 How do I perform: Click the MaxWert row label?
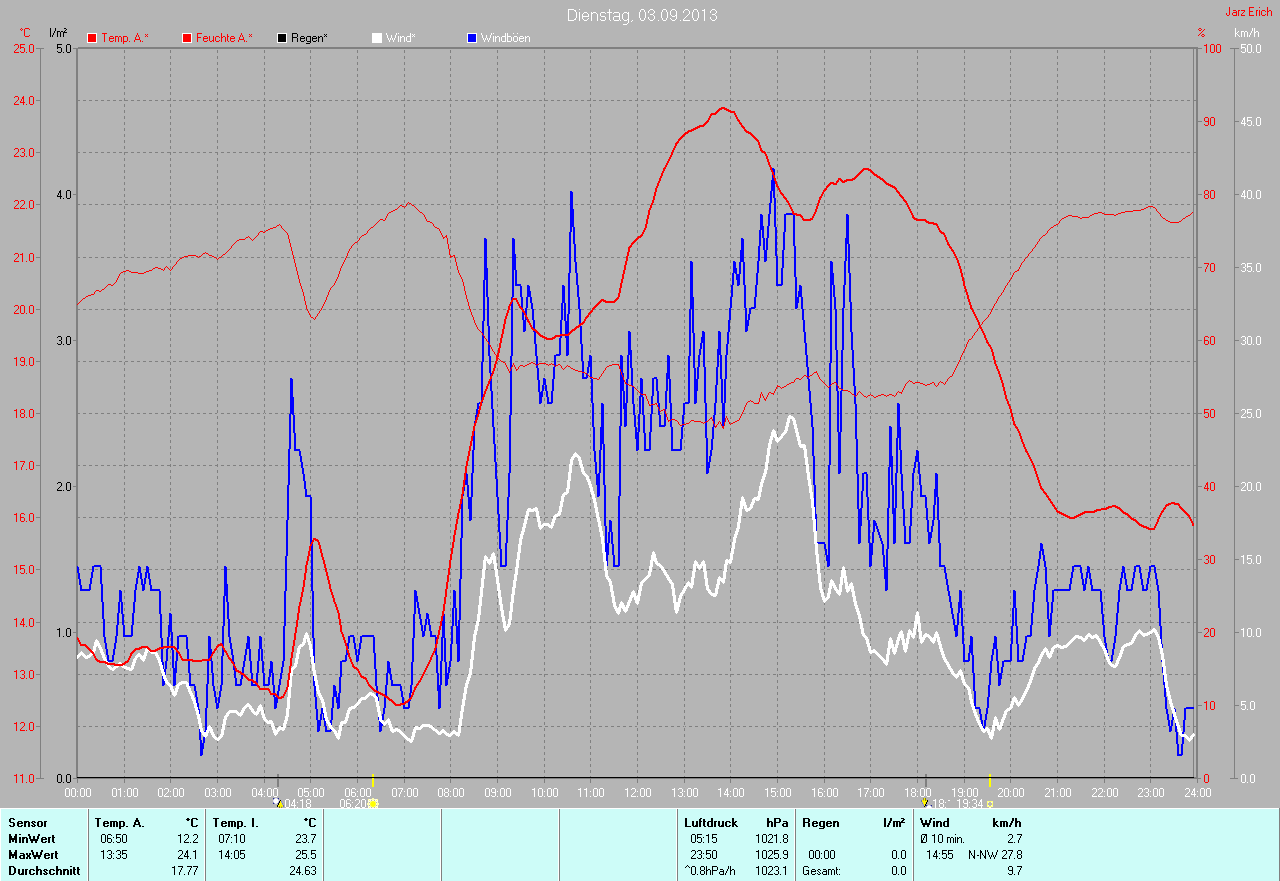tap(32, 855)
